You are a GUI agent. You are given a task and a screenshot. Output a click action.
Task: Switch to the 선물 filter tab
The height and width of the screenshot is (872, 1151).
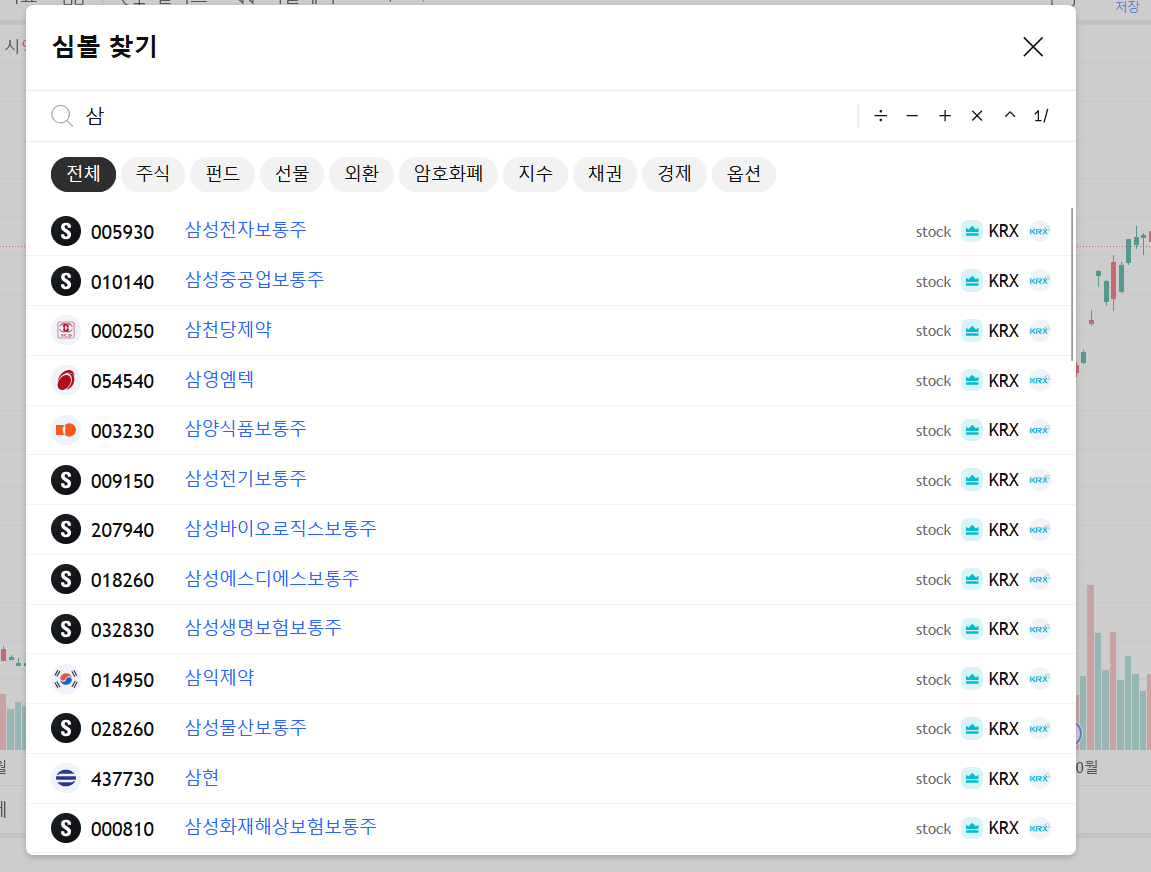(x=292, y=174)
